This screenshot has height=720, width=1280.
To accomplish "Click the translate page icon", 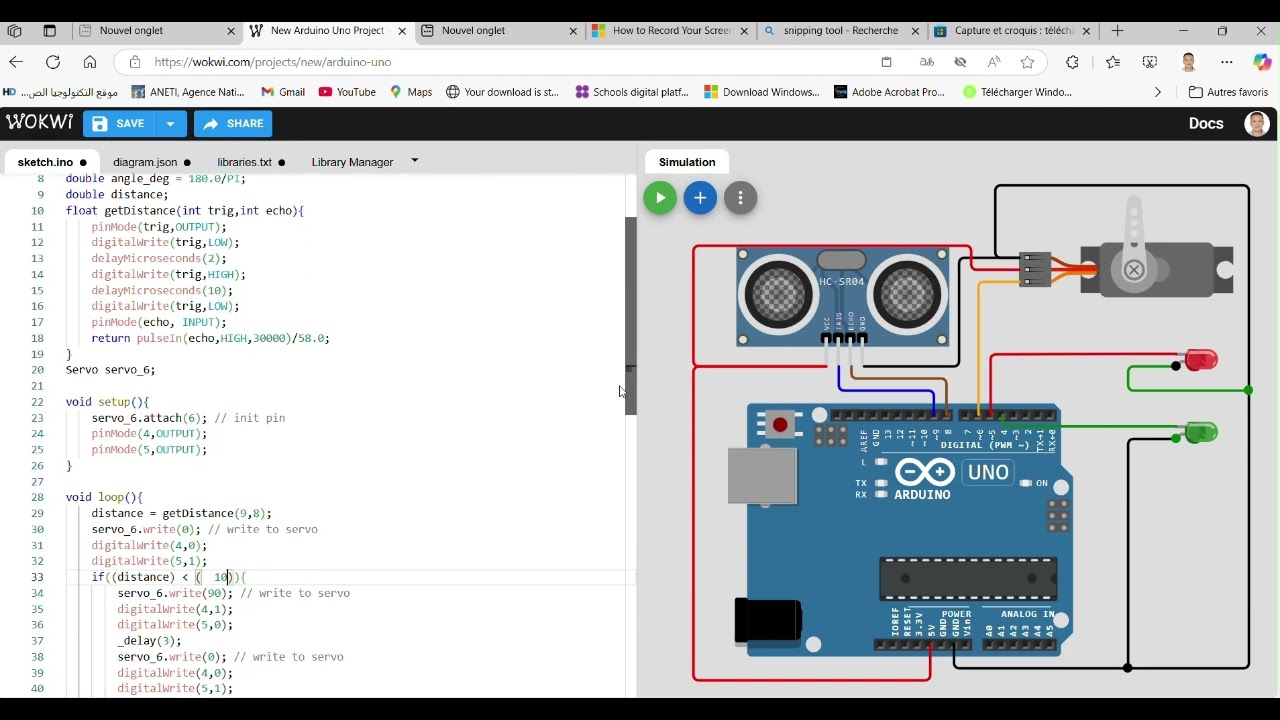I will point(927,62).
